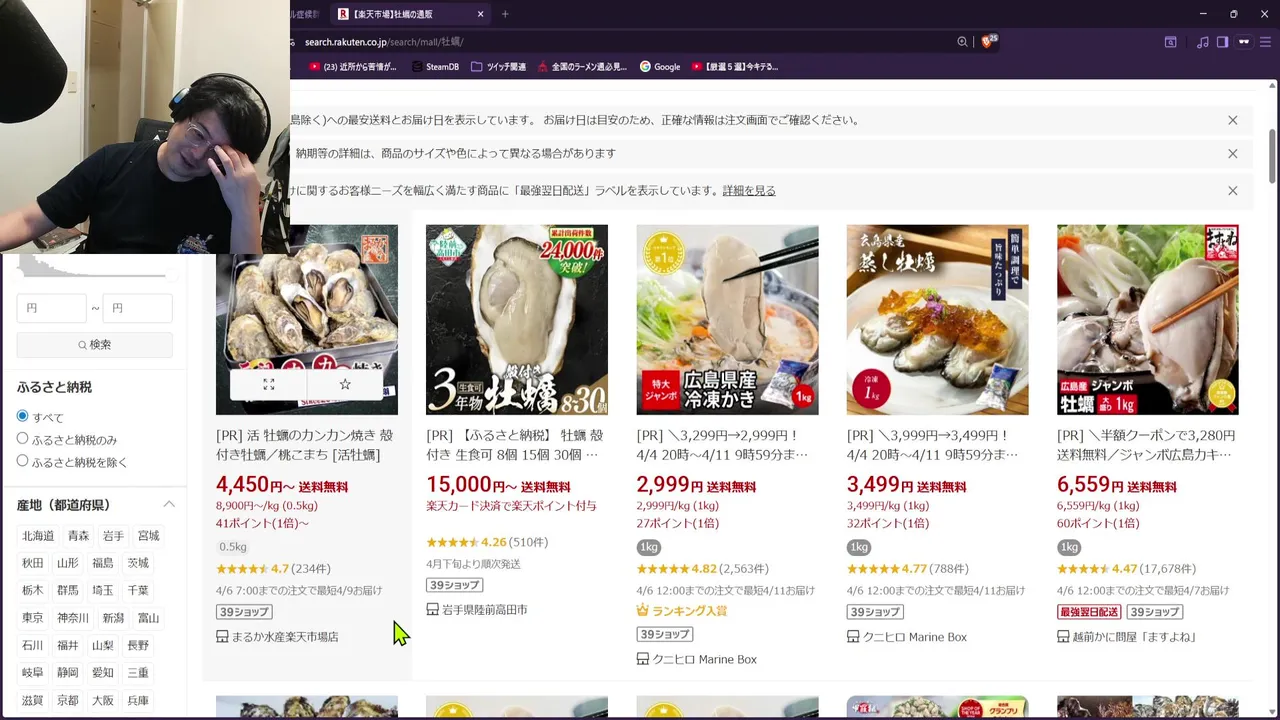Visit 岩手県陸前高田市 shop
Viewport: 1280px width, 720px height.
click(477, 610)
